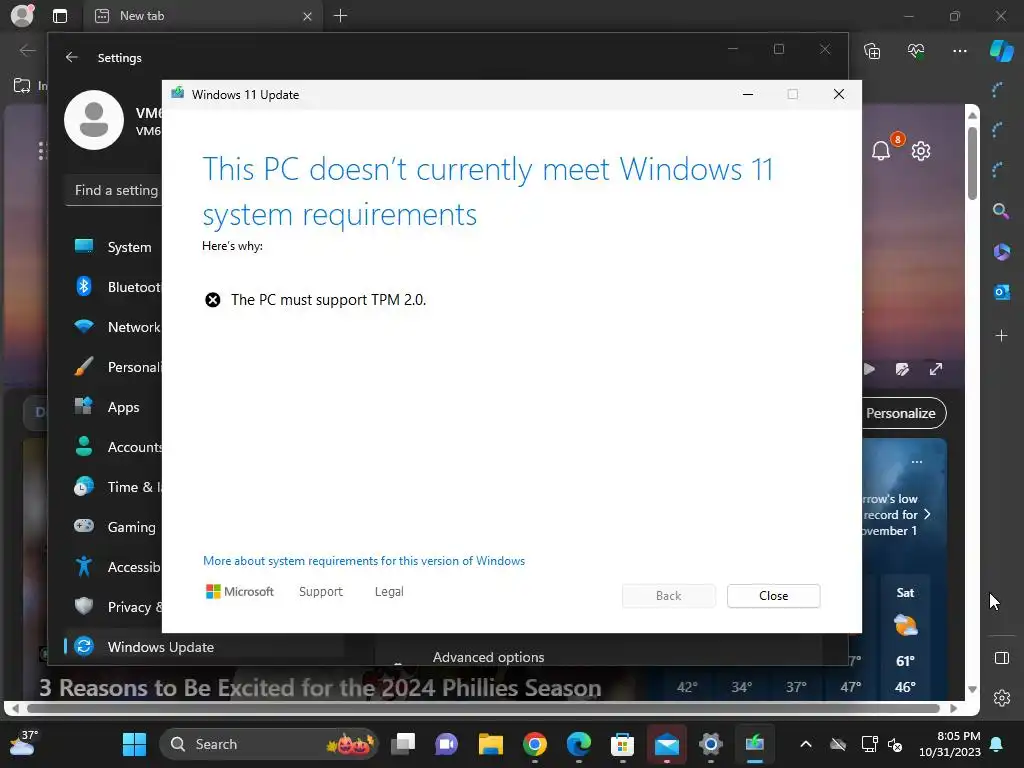The image size is (1024, 768).
Task: Close the Windows 11 Update dialog with X
Action: tap(839, 95)
